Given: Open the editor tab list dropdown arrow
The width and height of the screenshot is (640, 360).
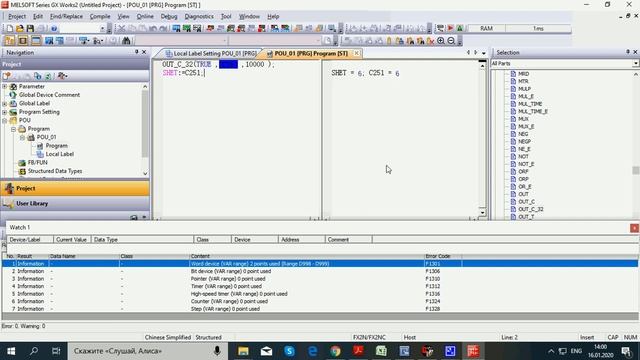Looking at the screenshot, I should [x=484, y=53].
